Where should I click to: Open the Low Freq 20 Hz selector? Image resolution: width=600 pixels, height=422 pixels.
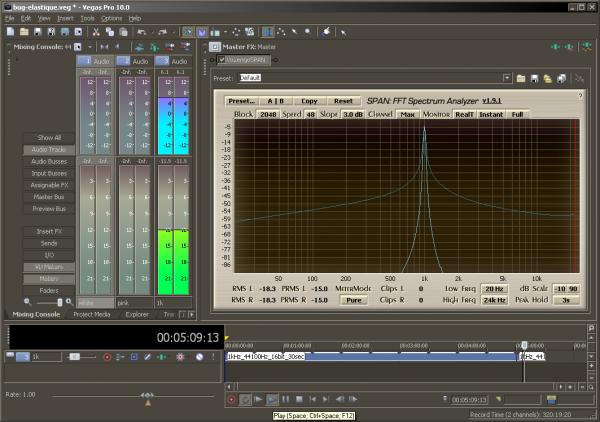pos(494,289)
